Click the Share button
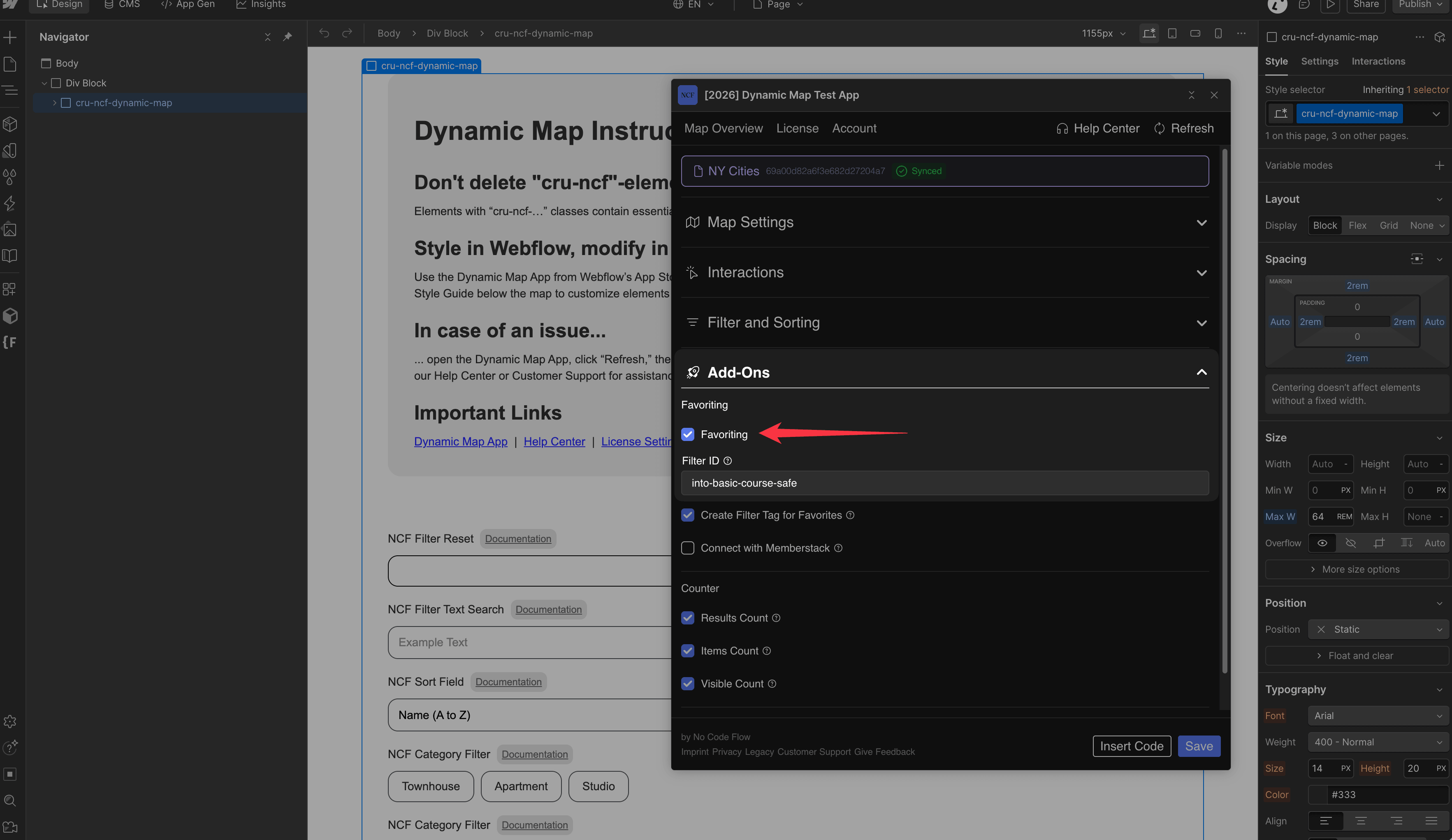This screenshot has height=840, width=1452. [1366, 5]
